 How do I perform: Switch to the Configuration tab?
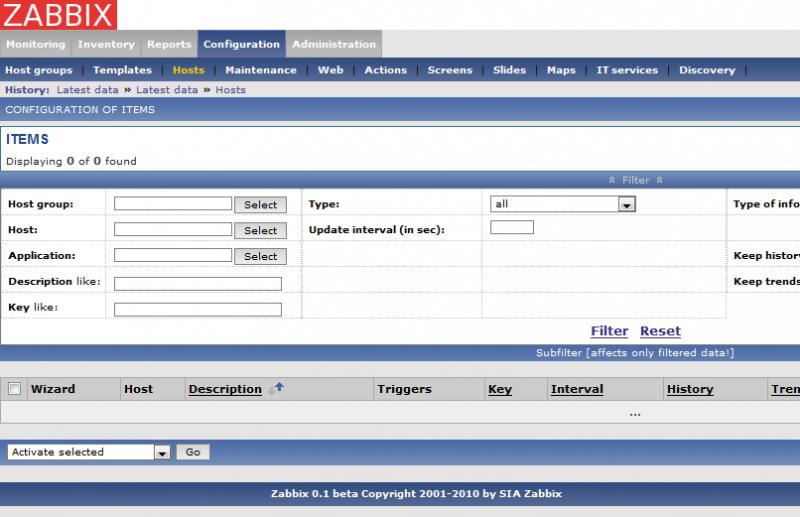tap(241, 44)
